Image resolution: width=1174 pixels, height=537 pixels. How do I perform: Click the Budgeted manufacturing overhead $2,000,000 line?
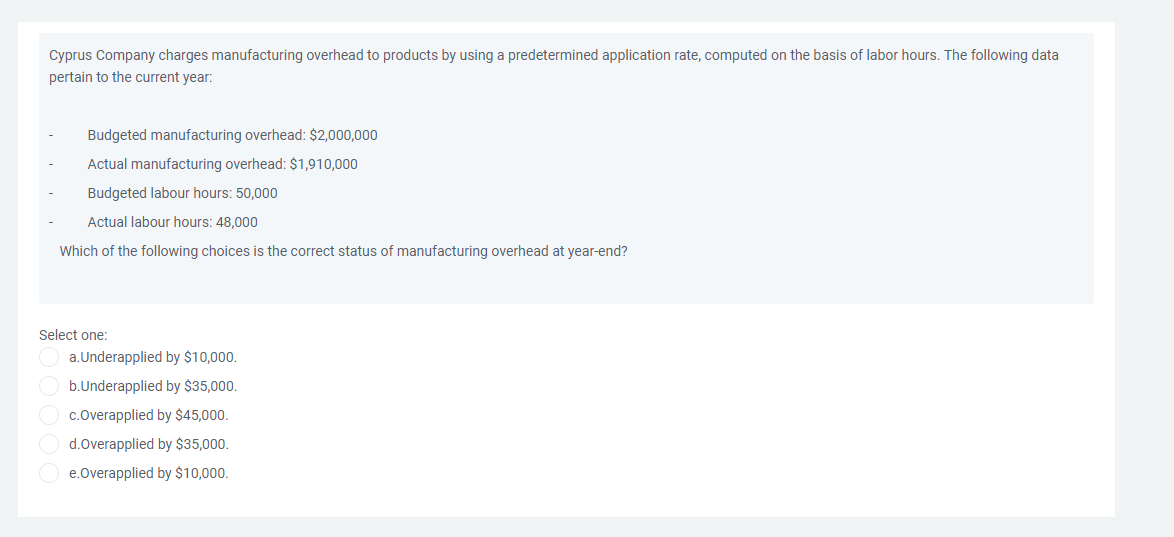coord(232,135)
